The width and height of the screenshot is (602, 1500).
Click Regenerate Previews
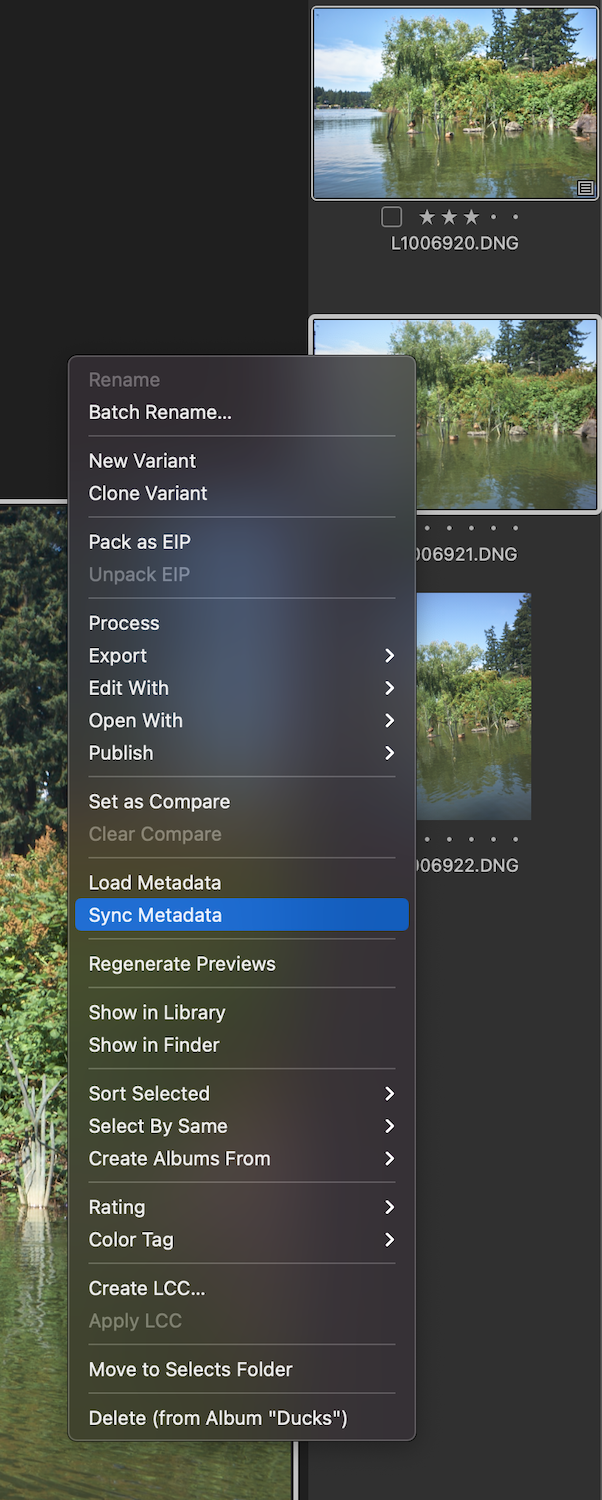coord(182,964)
